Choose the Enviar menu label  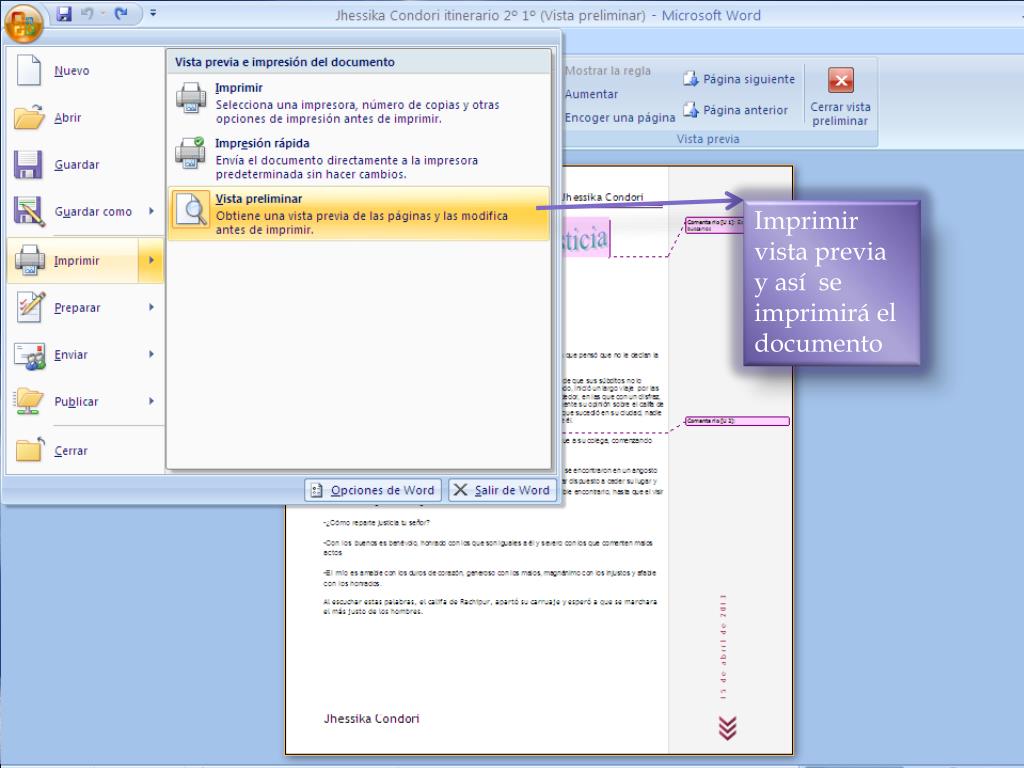tap(71, 355)
